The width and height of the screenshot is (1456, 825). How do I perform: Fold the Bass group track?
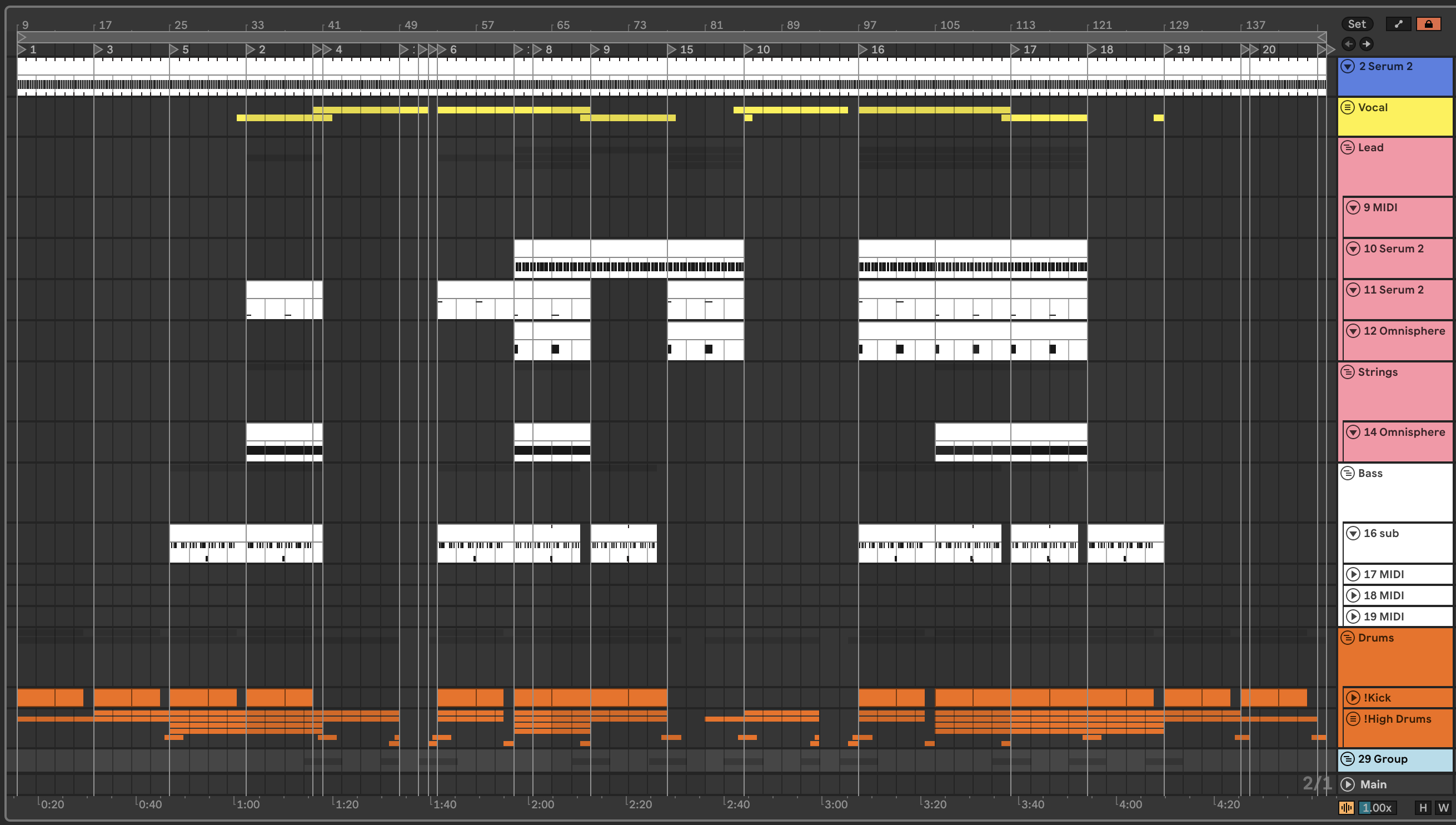[1348, 473]
